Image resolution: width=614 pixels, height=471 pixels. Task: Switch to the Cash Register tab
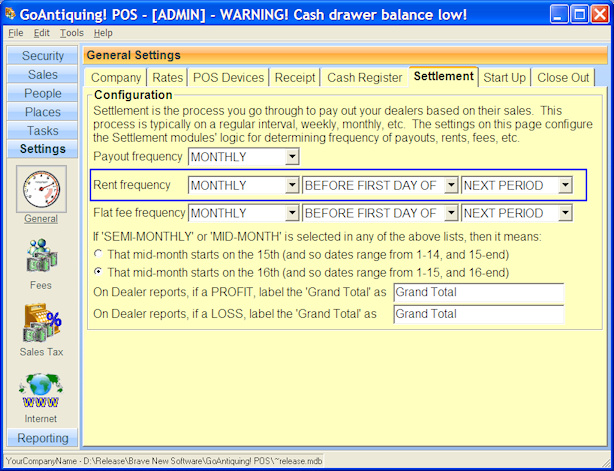point(365,78)
